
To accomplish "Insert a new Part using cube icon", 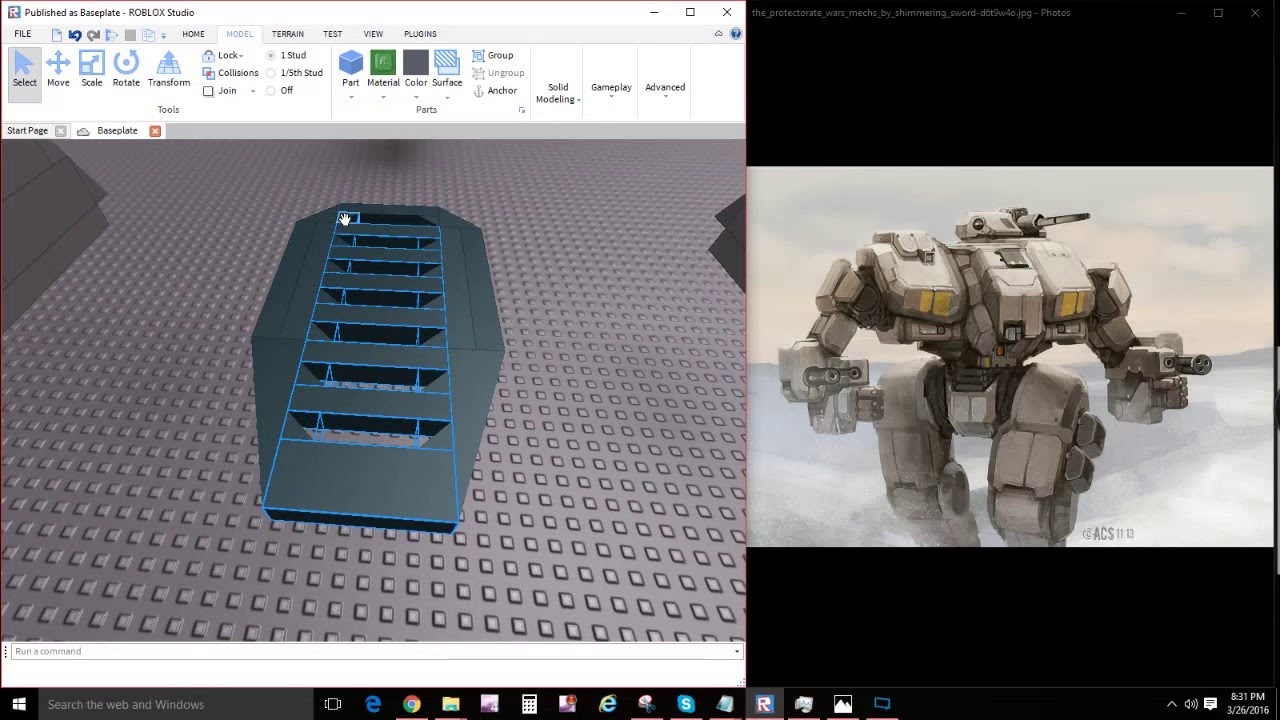I will (x=351, y=62).
